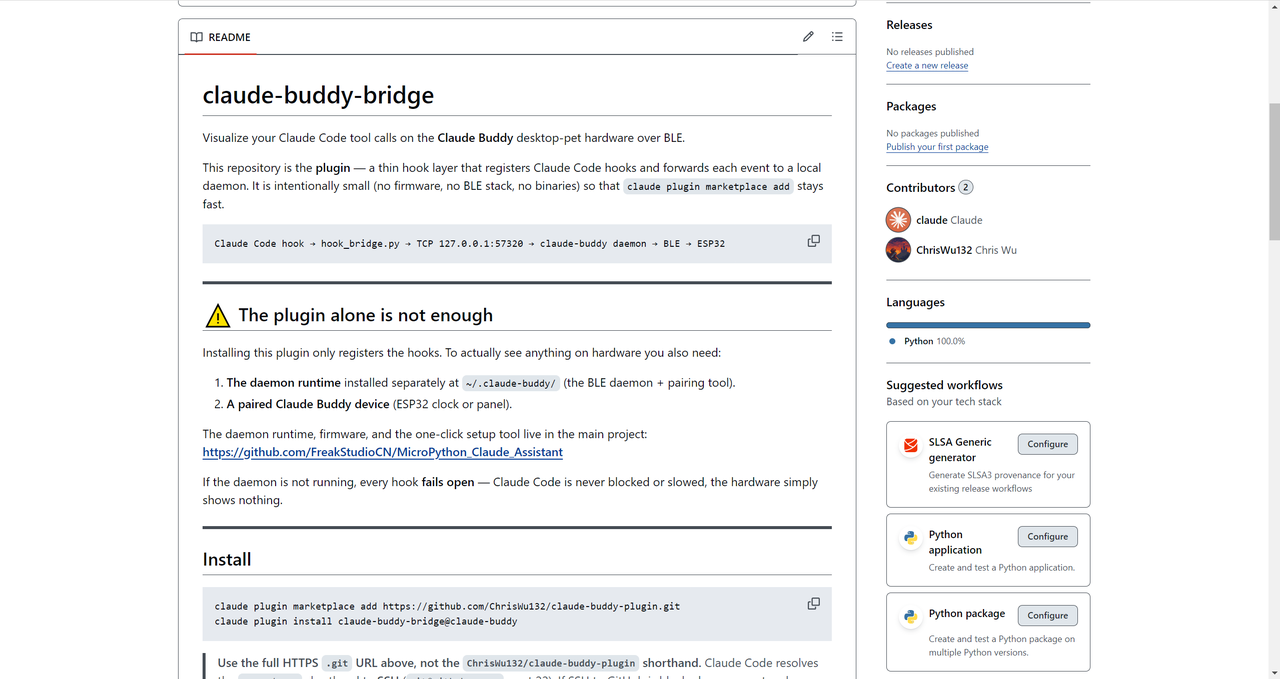Click the Install heading
Viewport: 1280px width, 679px height.
[x=227, y=559]
